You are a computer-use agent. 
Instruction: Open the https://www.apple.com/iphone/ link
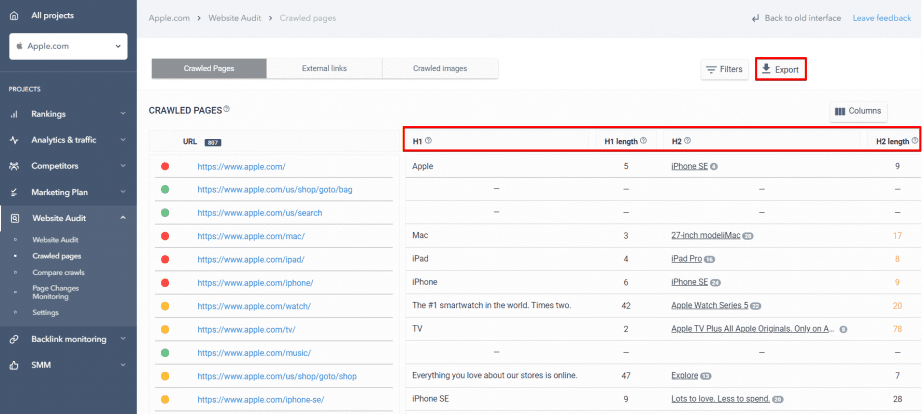pos(255,283)
